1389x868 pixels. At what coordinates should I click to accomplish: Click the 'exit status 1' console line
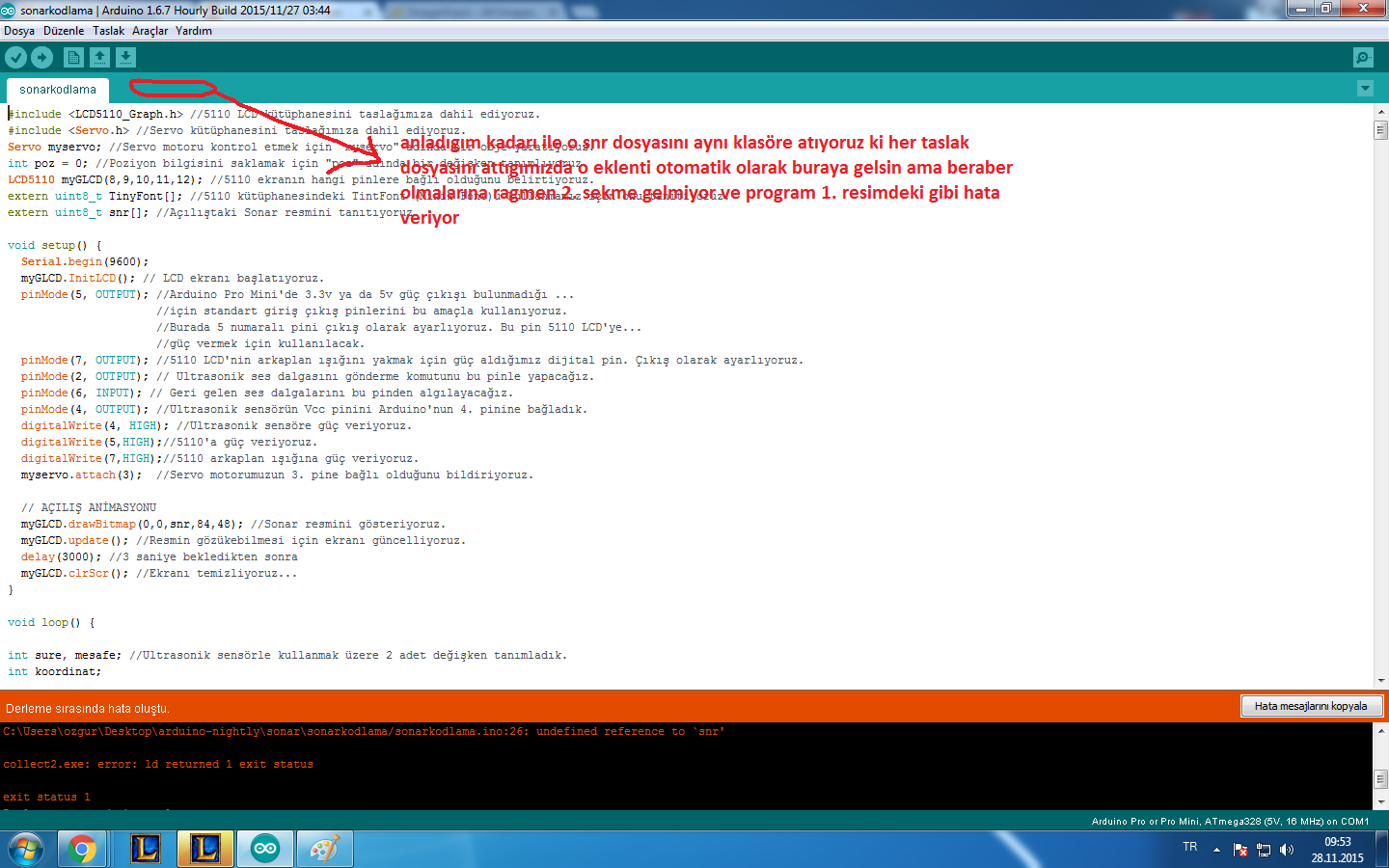coord(46,797)
